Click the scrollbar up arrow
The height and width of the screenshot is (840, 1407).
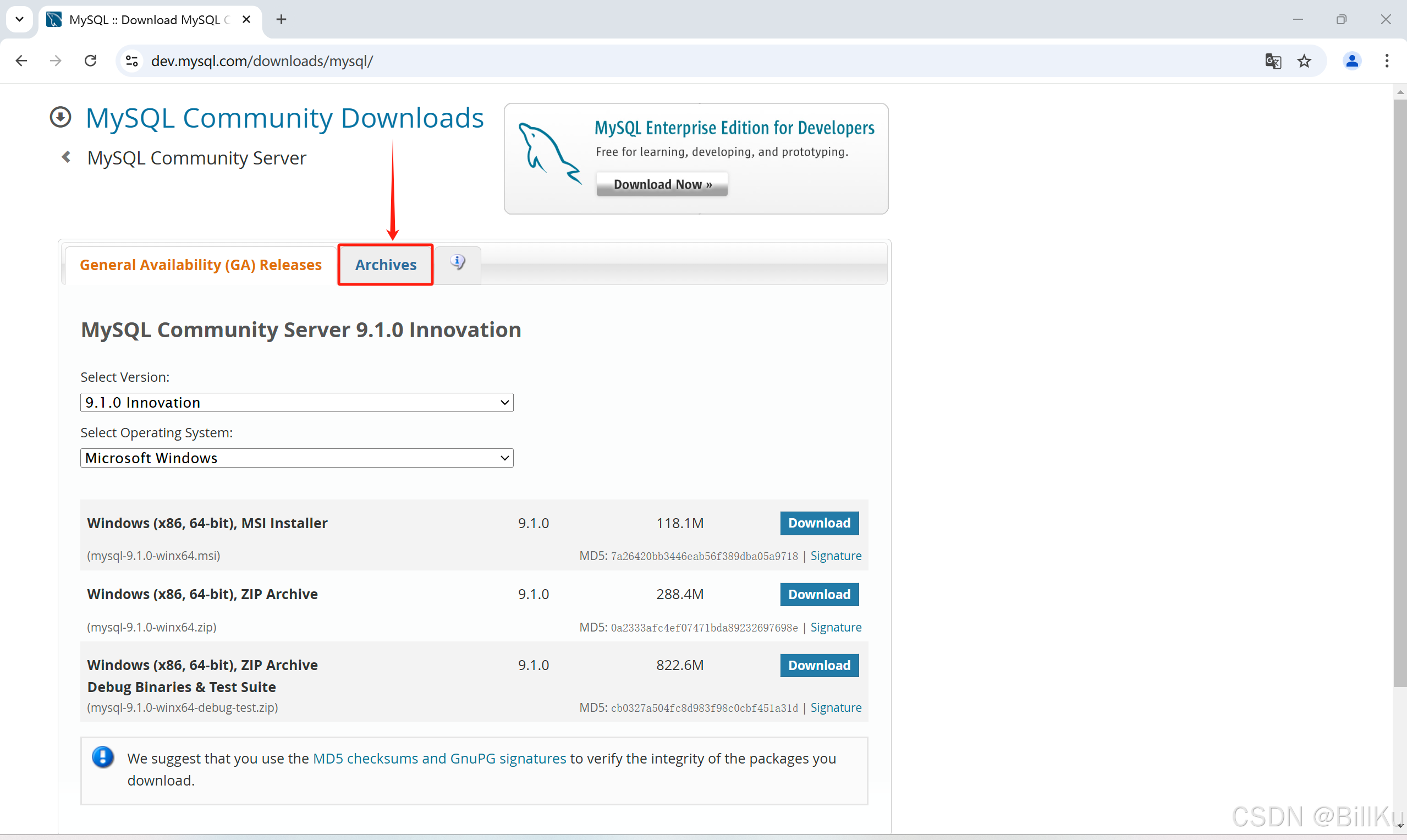coord(1400,91)
